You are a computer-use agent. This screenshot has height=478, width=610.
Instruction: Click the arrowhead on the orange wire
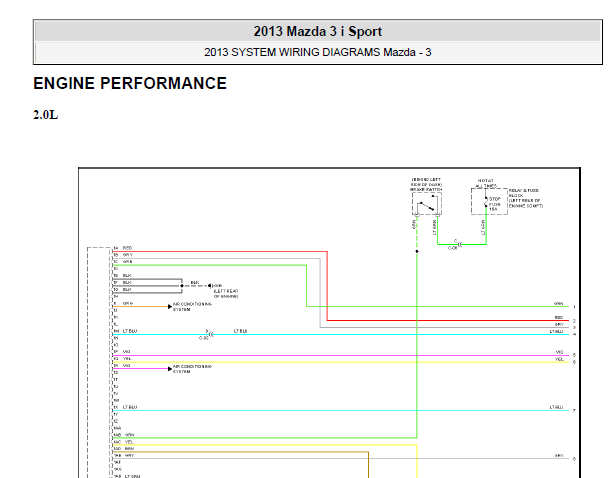click(x=170, y=306)
